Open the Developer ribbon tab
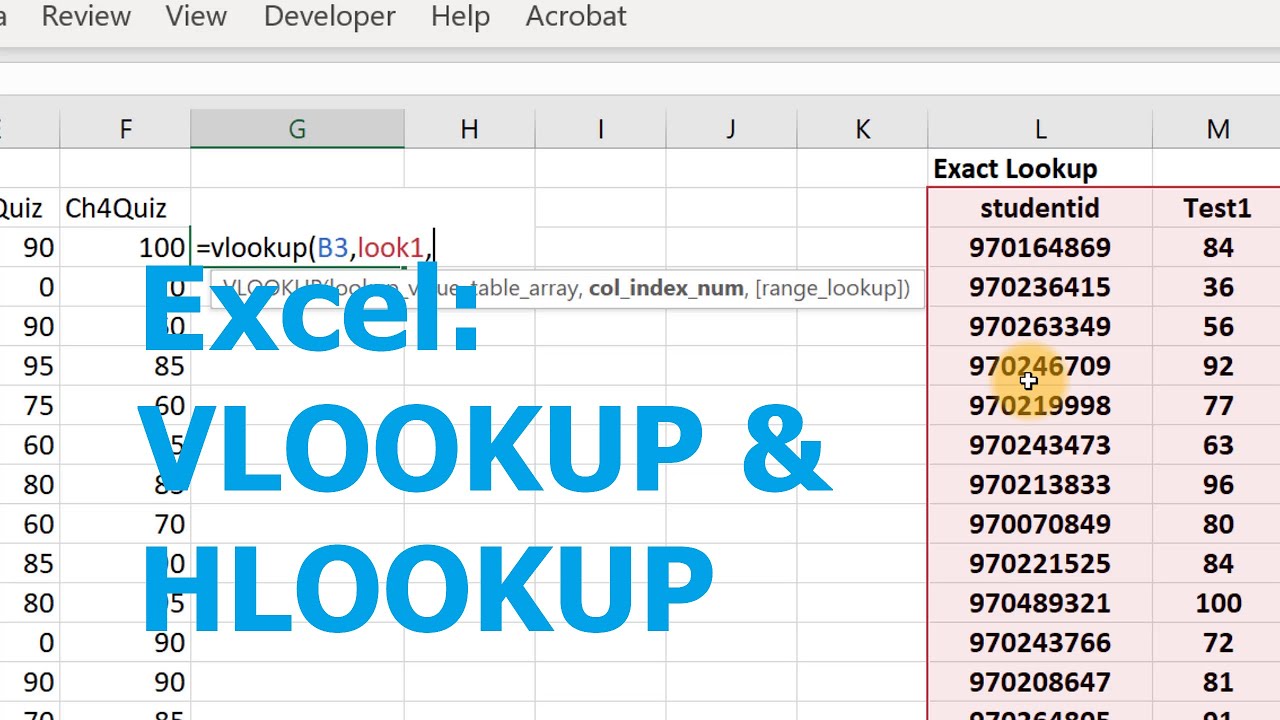Screen dimensions: 1280x720 pyautogui.click(x=329, y=16)
